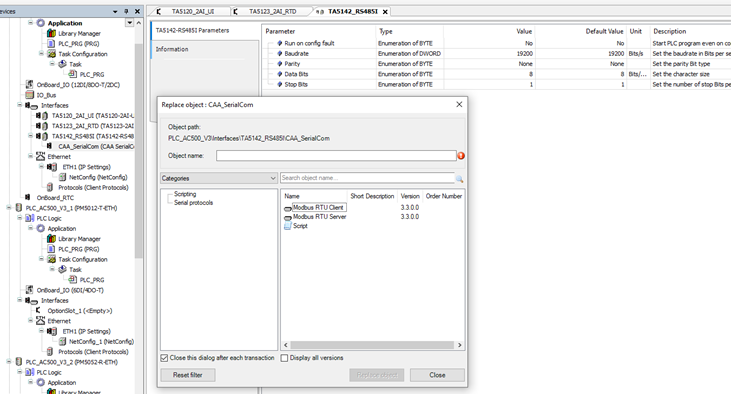Click the Library Manager icon under first Application
The image size is (731, 394).
pos(51,33)
